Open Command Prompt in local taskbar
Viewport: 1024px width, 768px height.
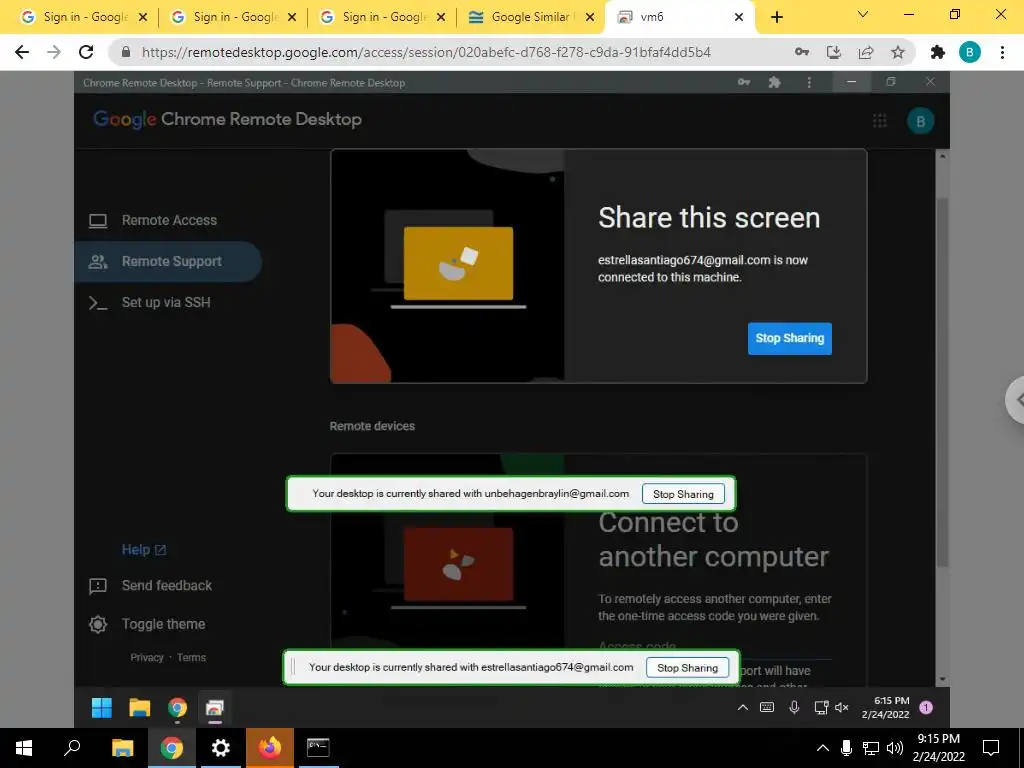318,748
